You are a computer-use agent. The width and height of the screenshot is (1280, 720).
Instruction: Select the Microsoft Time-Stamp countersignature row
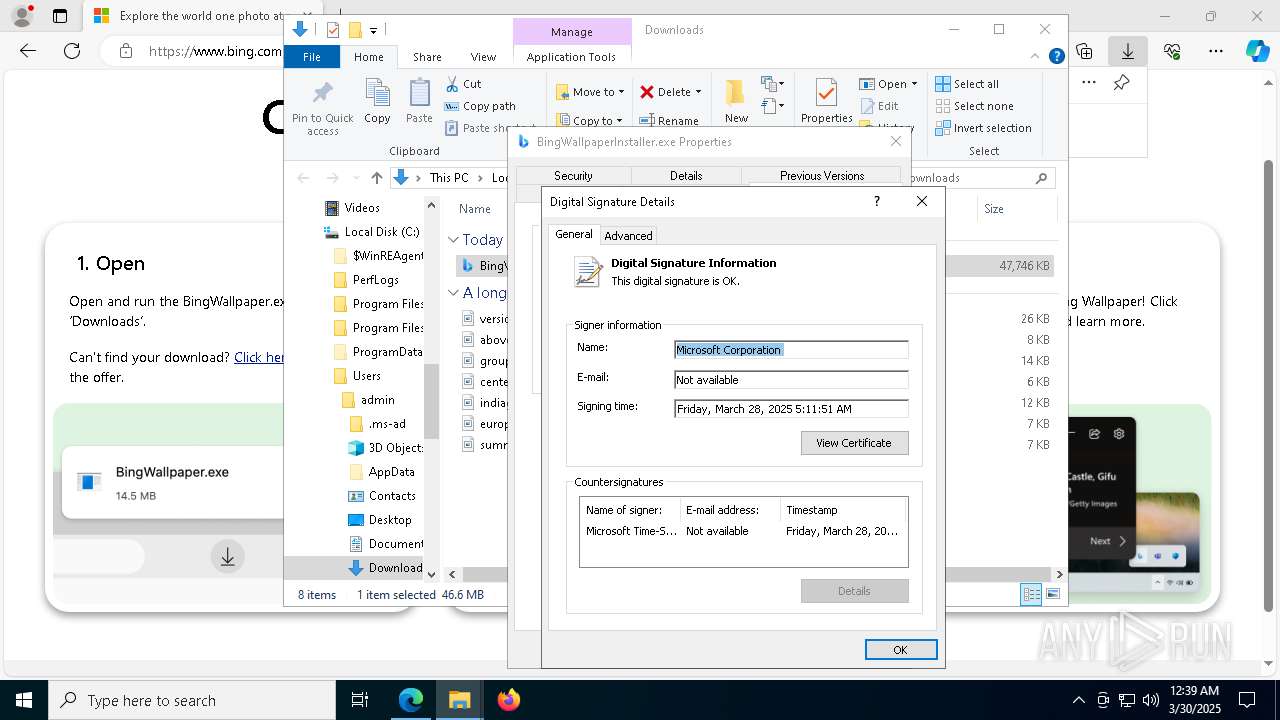(x=743, y=531)
